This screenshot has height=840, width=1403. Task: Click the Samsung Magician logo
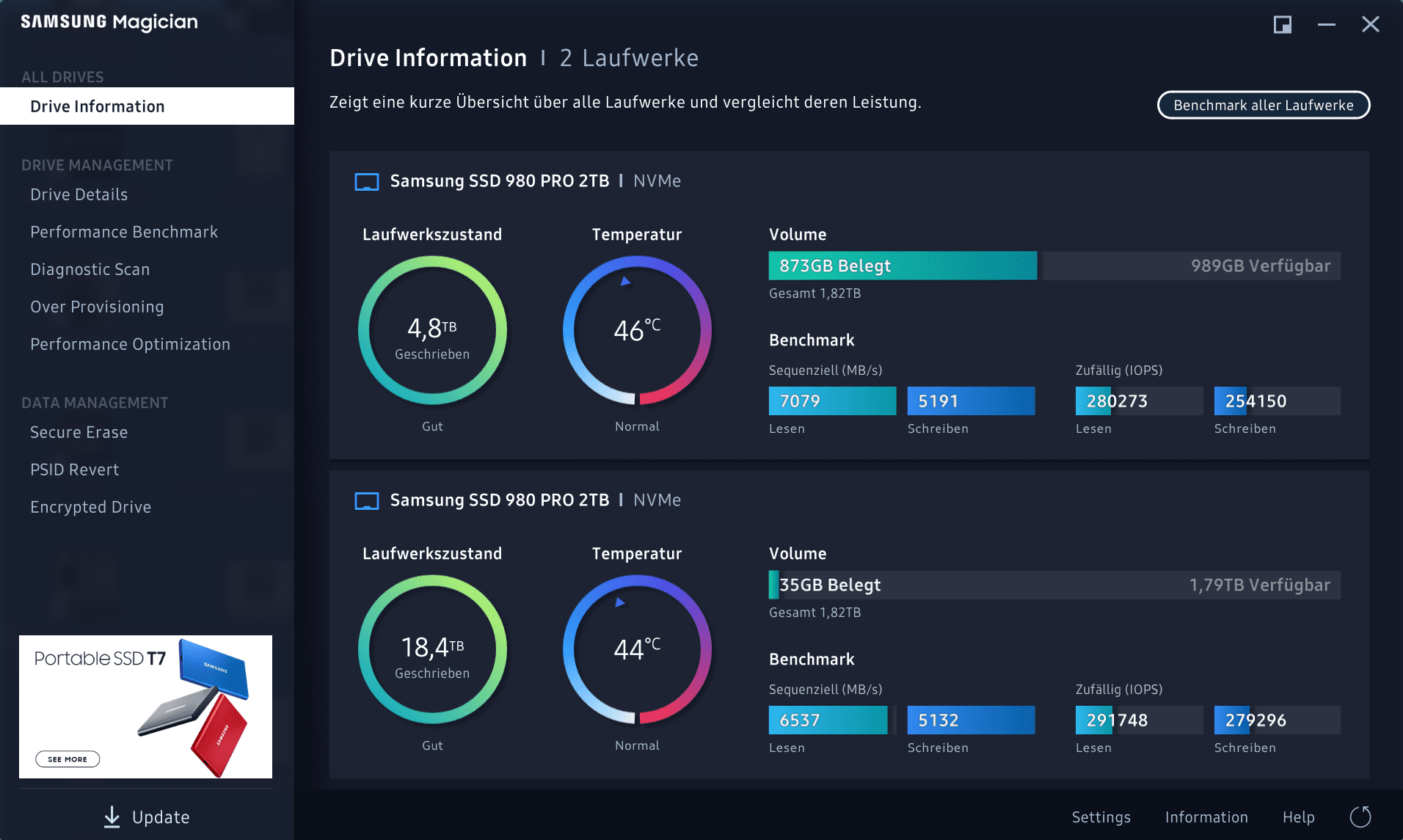tap(109, 22)
